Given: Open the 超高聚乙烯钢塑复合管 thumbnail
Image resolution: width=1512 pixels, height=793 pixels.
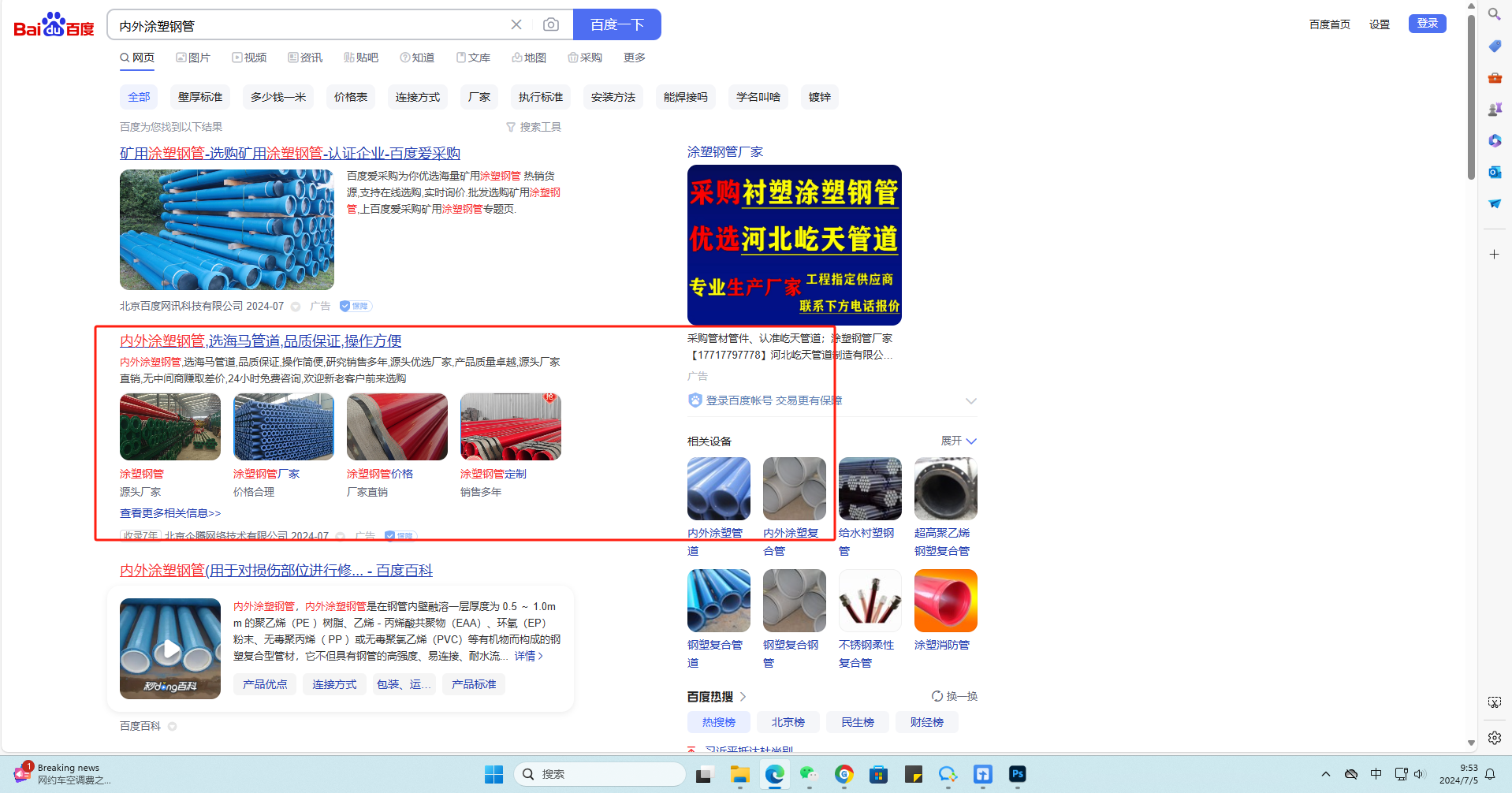Looking at the screenshot, I should click(x=946, y=489).
